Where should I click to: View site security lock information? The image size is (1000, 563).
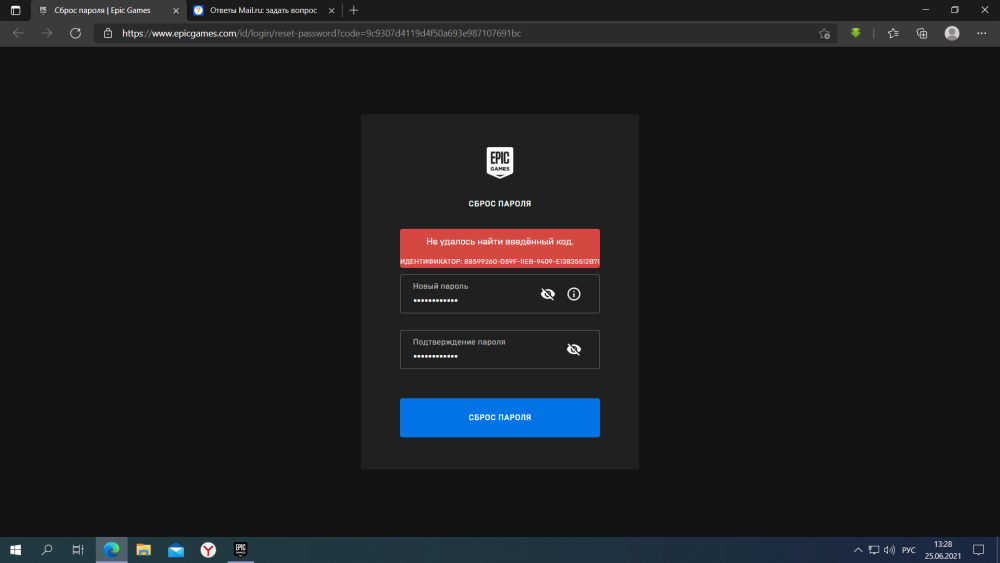point(108,33)
